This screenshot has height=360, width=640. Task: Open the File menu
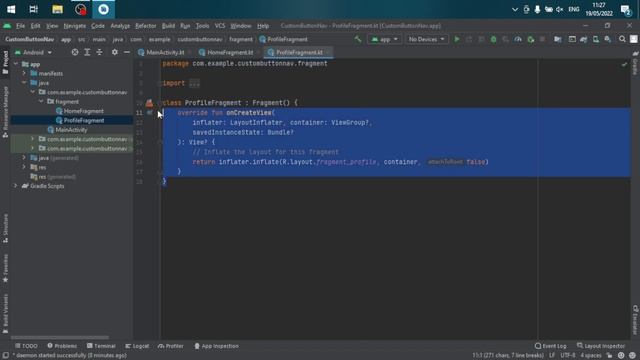click(x=20, y=26)
